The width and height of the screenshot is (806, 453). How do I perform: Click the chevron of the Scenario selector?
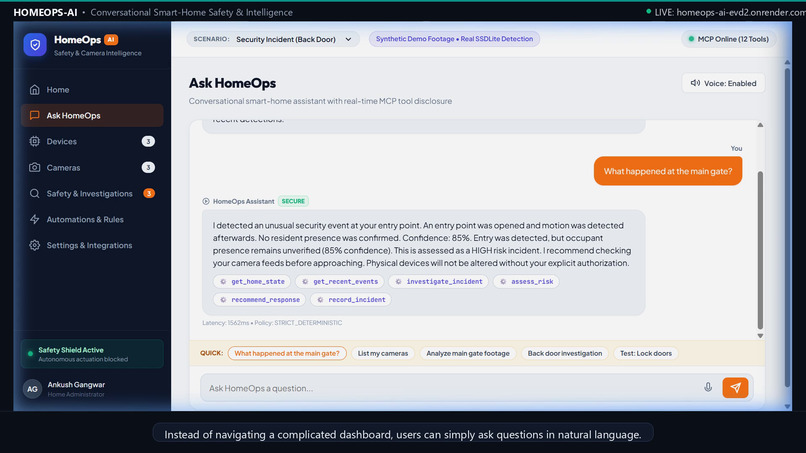tap(349, 39)
